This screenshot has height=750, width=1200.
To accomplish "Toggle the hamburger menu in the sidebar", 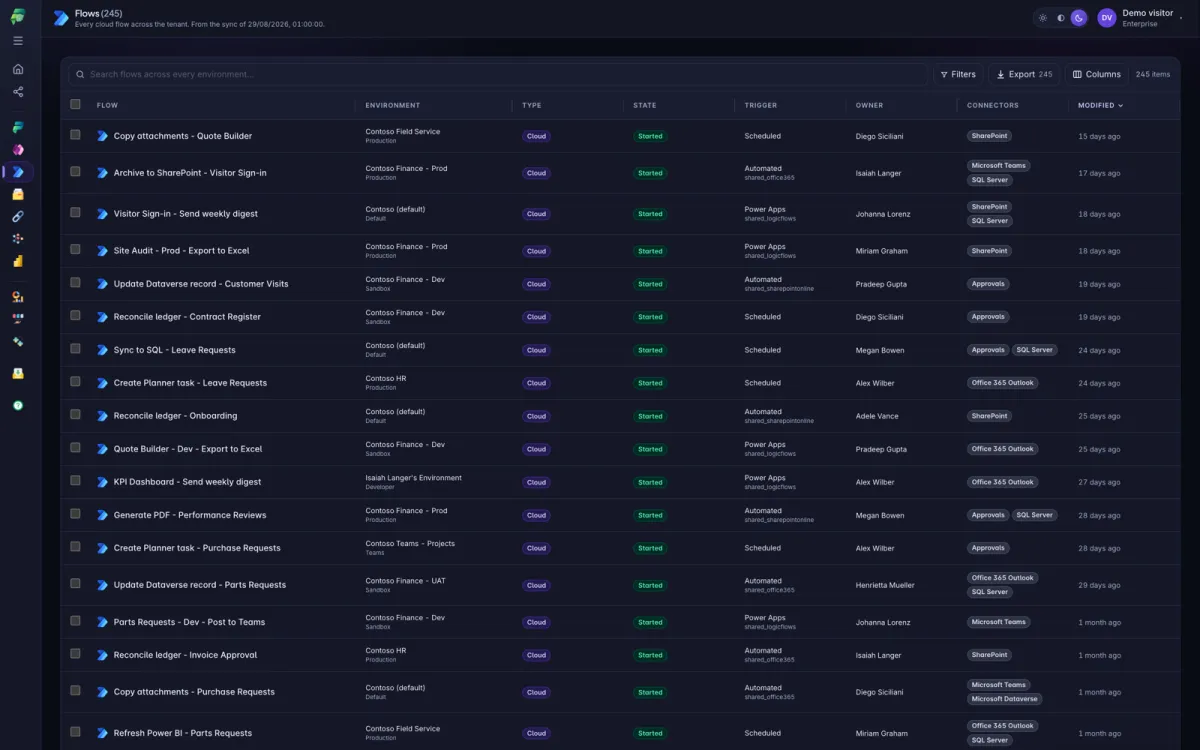I will click(18, 41).
